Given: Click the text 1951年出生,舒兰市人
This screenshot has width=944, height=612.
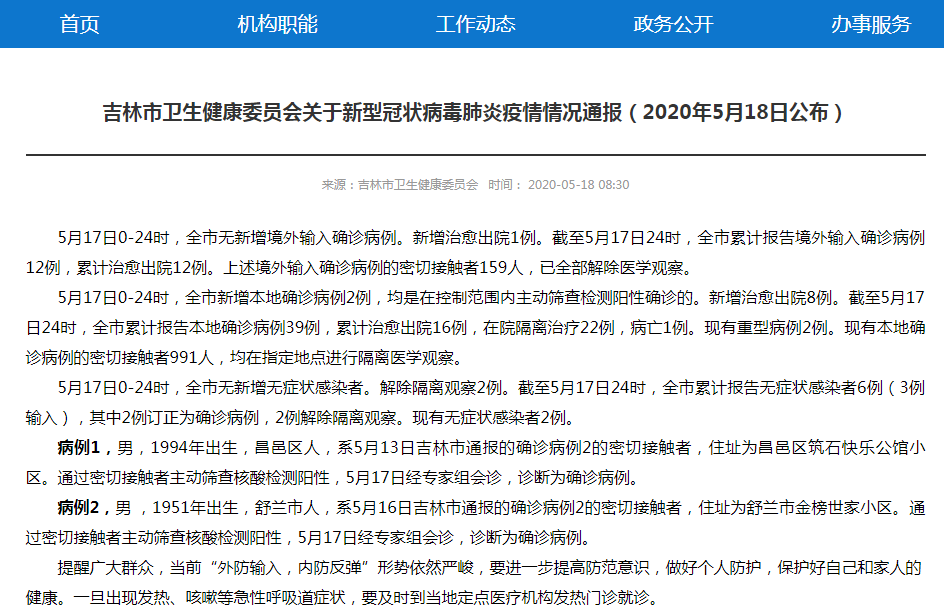Looking at the screenshot, I should tap(235, 508).
